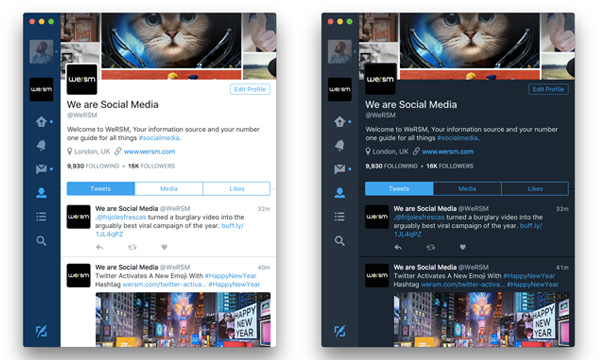This screenshot has width=600, height=360.
Task: Open www.wersm.com link in dark window
Action: (x=448, y=151)
